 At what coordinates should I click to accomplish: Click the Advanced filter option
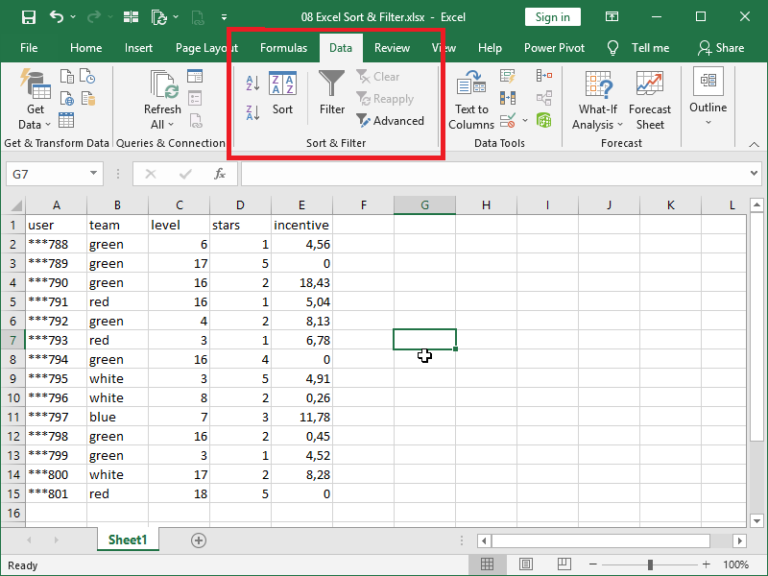coord(390,121)
